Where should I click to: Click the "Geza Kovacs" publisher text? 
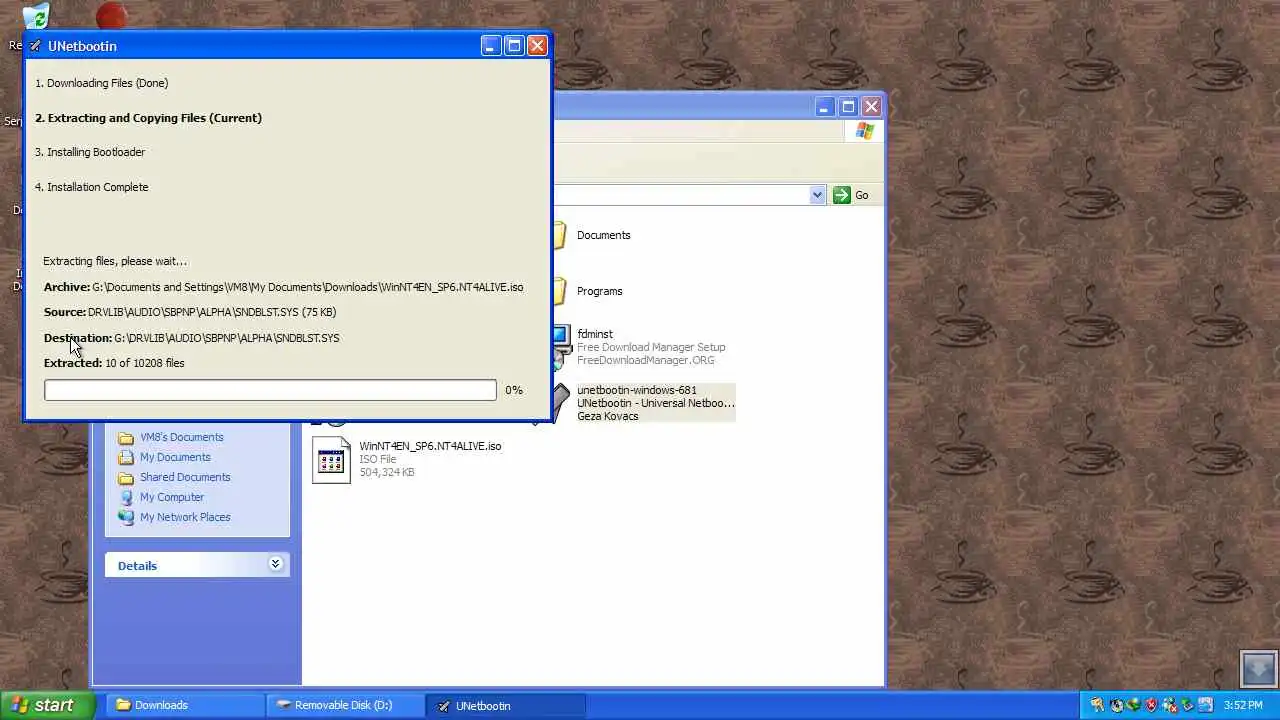pyautogui.click(x=607, y=416)
